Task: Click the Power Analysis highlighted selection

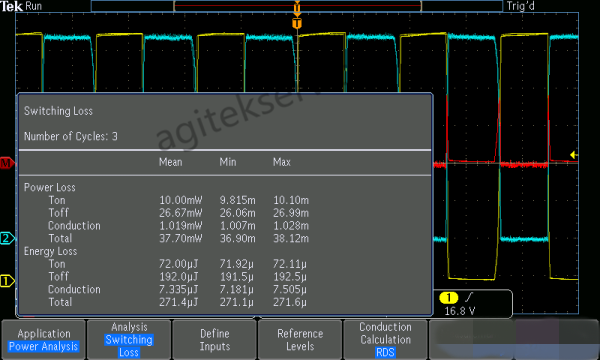Action: coord(44,347)
